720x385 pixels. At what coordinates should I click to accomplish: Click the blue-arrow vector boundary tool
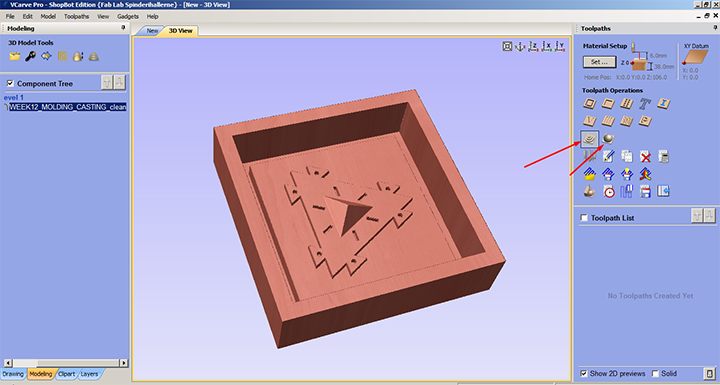[x=46, y=57]
